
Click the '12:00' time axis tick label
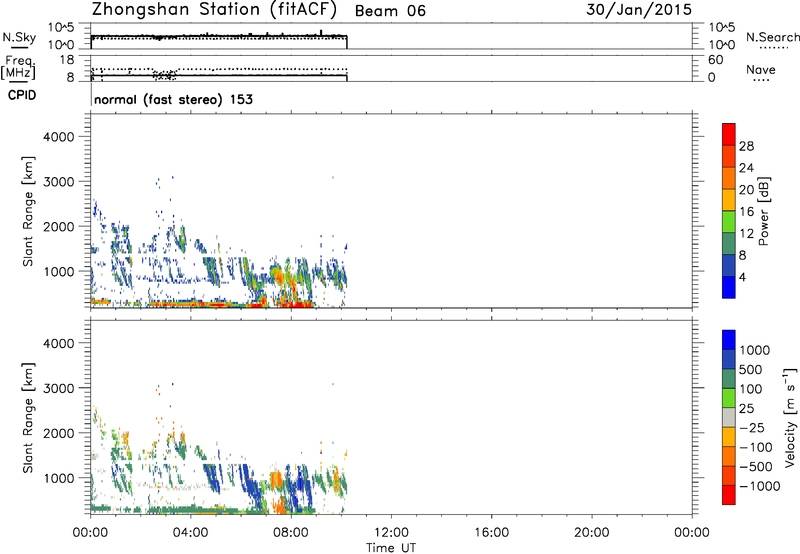(391, 533)
